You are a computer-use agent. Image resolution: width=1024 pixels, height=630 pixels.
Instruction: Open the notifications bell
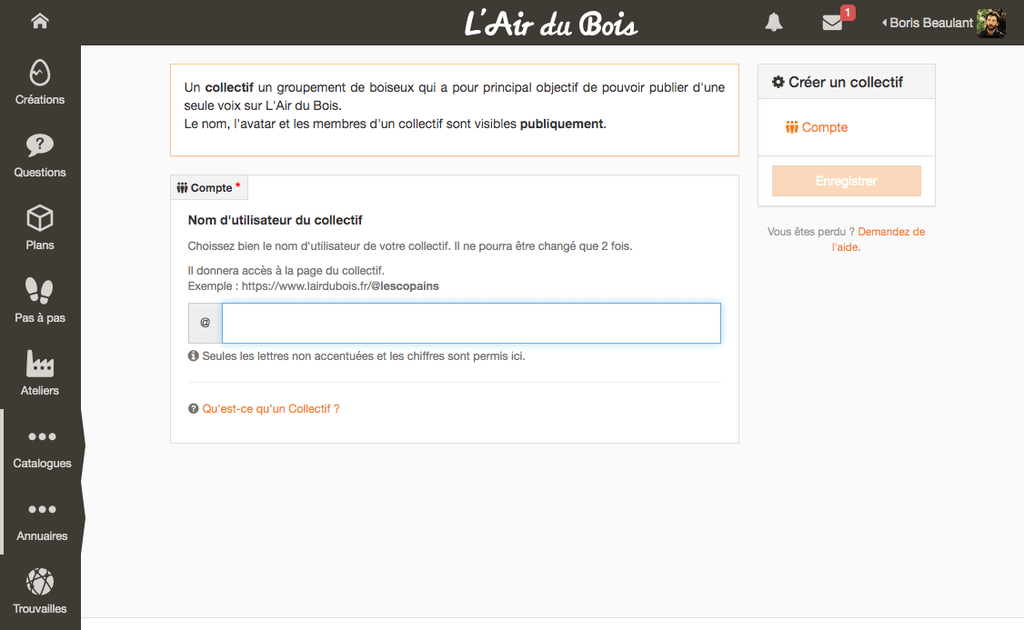pyautogui.click(x=774, y=22)
